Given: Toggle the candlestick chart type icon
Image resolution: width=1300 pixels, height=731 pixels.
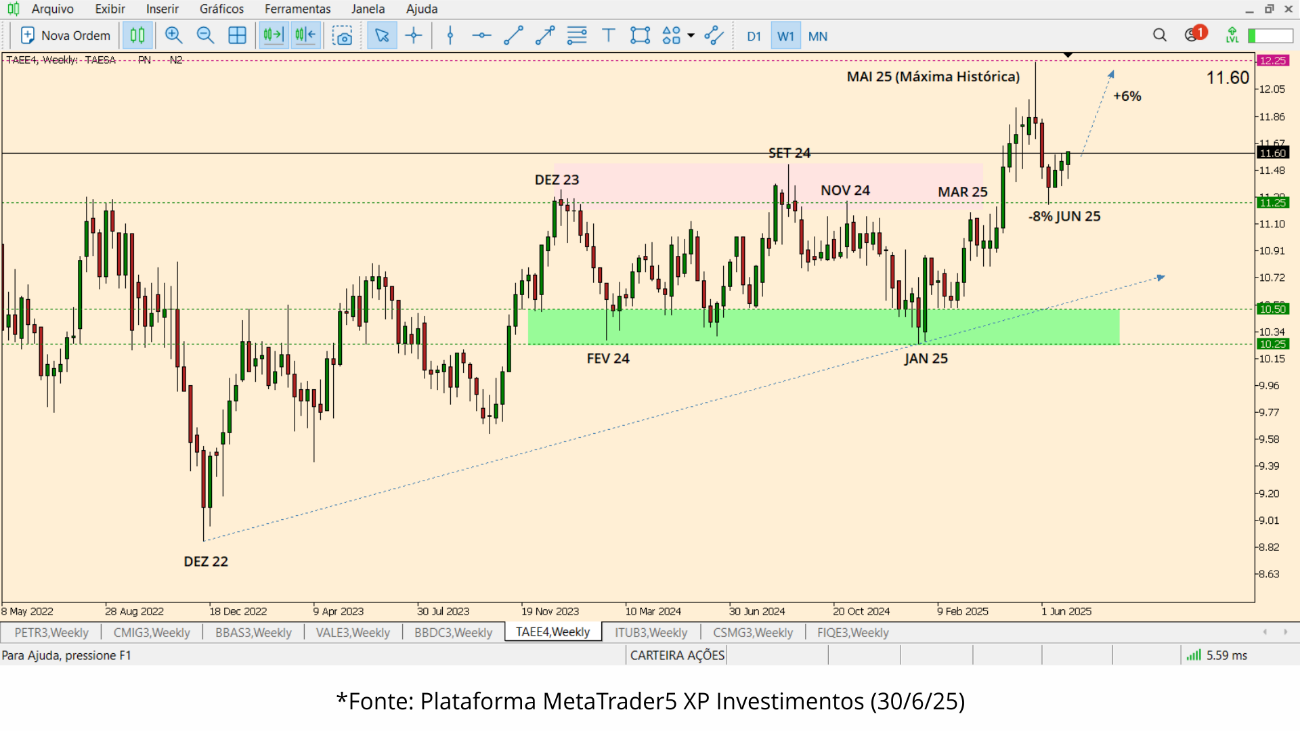Looking at the screenshot, I should pos(137,36).
